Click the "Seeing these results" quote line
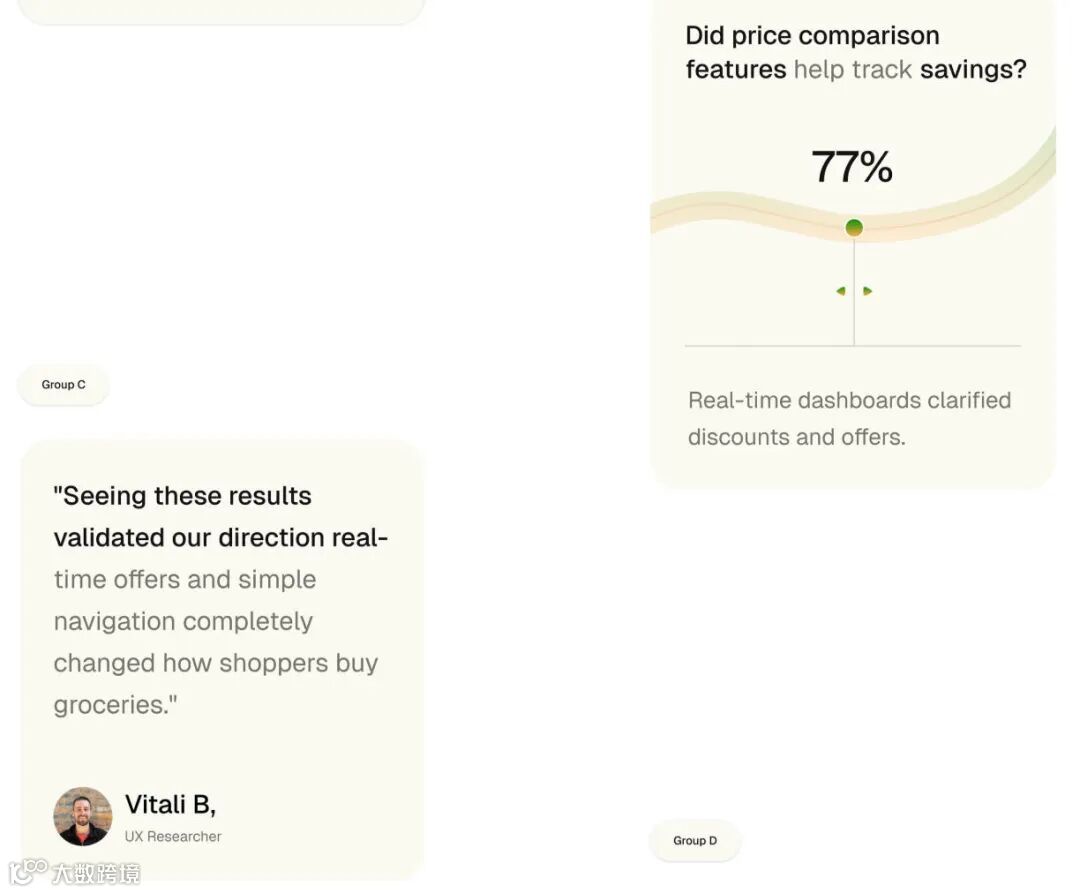The height and width of the screenshot is (893, 1080). point(182,496)
